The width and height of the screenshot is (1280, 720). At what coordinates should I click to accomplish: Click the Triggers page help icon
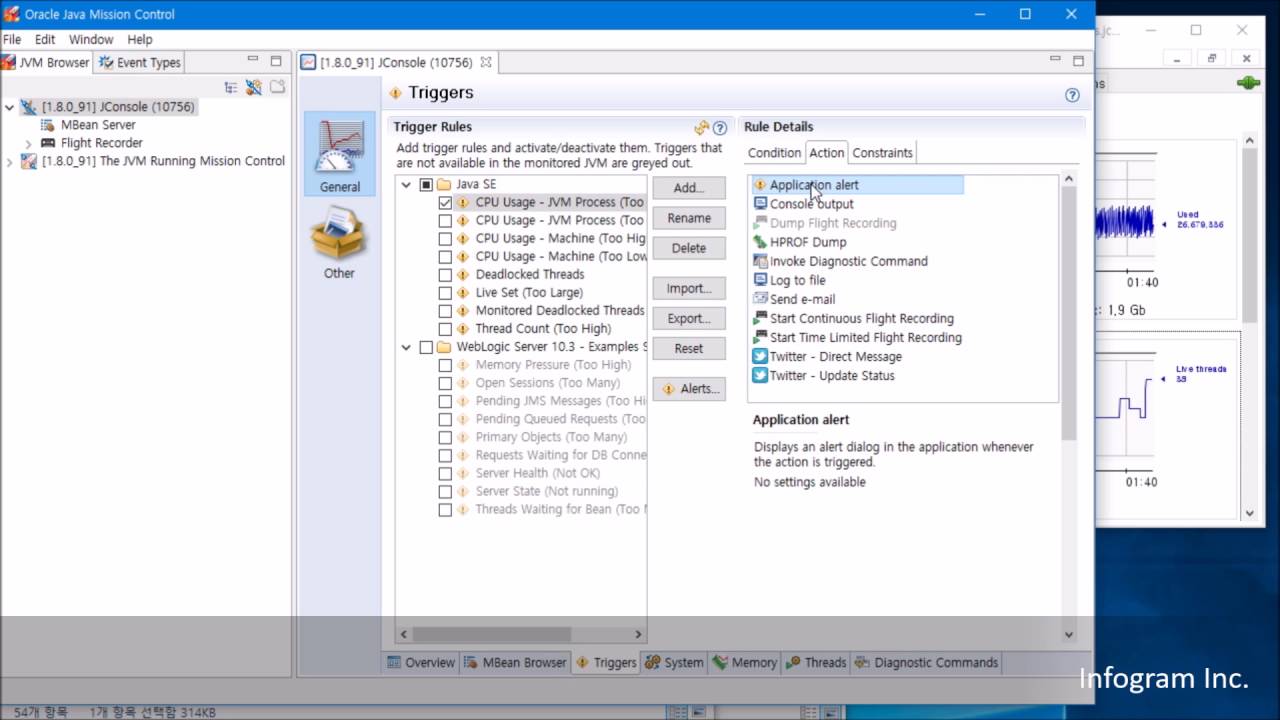click(x=1072, y=95)
